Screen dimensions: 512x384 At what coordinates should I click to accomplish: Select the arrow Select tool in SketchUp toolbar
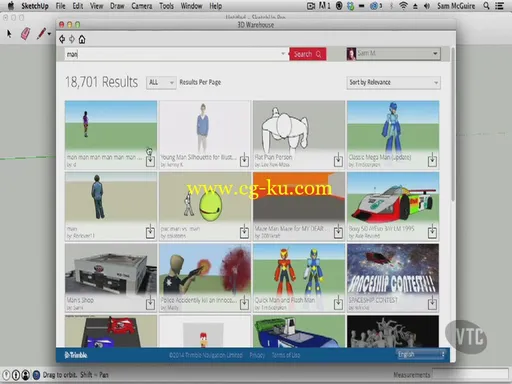pos(9,33)
